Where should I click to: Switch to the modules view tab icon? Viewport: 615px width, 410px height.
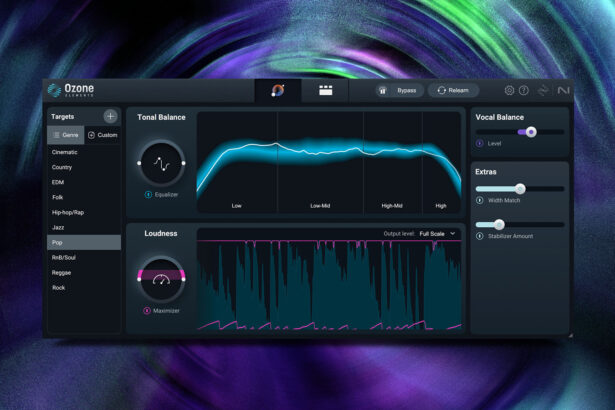tap(325, 91)
